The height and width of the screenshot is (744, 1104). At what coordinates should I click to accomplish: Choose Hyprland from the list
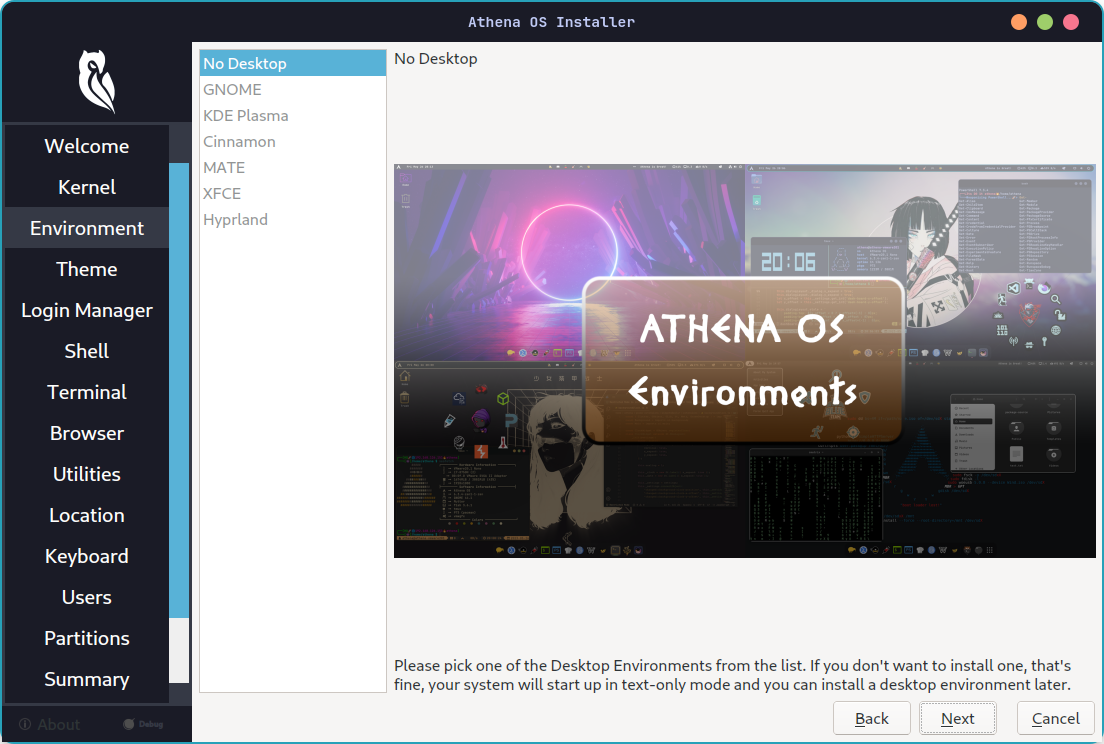tap(235, 219)
